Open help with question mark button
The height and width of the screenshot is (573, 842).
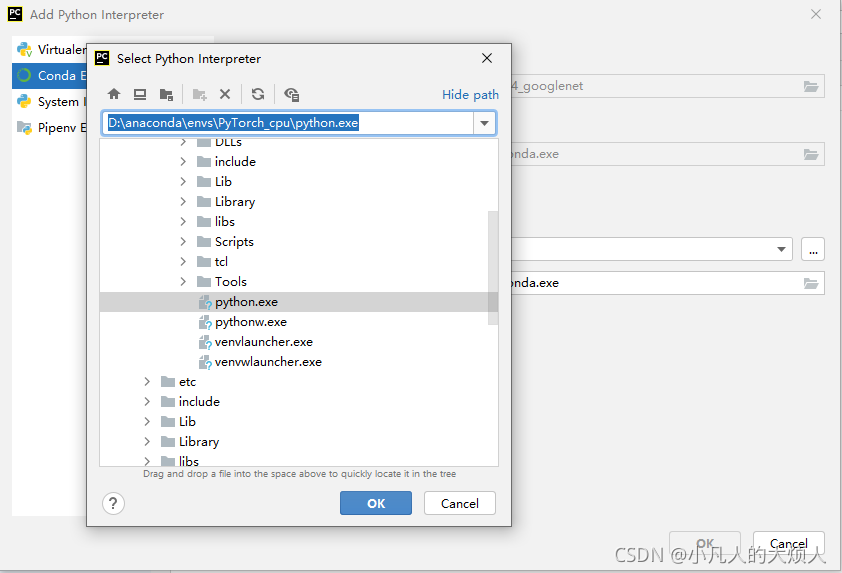pyautogui.click(x=113, y=503)
